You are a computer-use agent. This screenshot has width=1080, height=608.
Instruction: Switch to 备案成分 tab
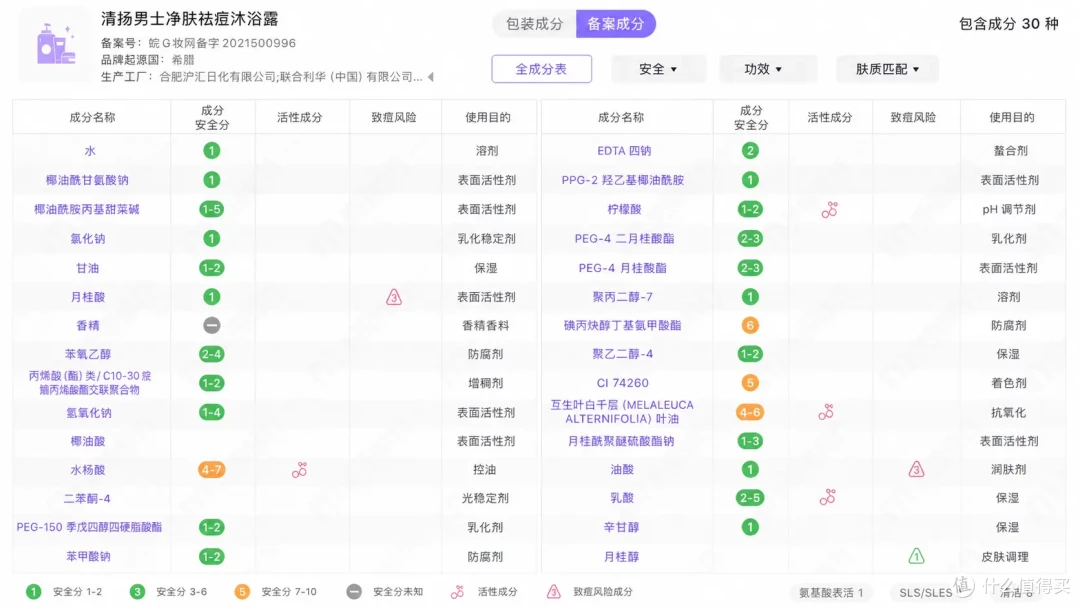[x=615, y=24]
